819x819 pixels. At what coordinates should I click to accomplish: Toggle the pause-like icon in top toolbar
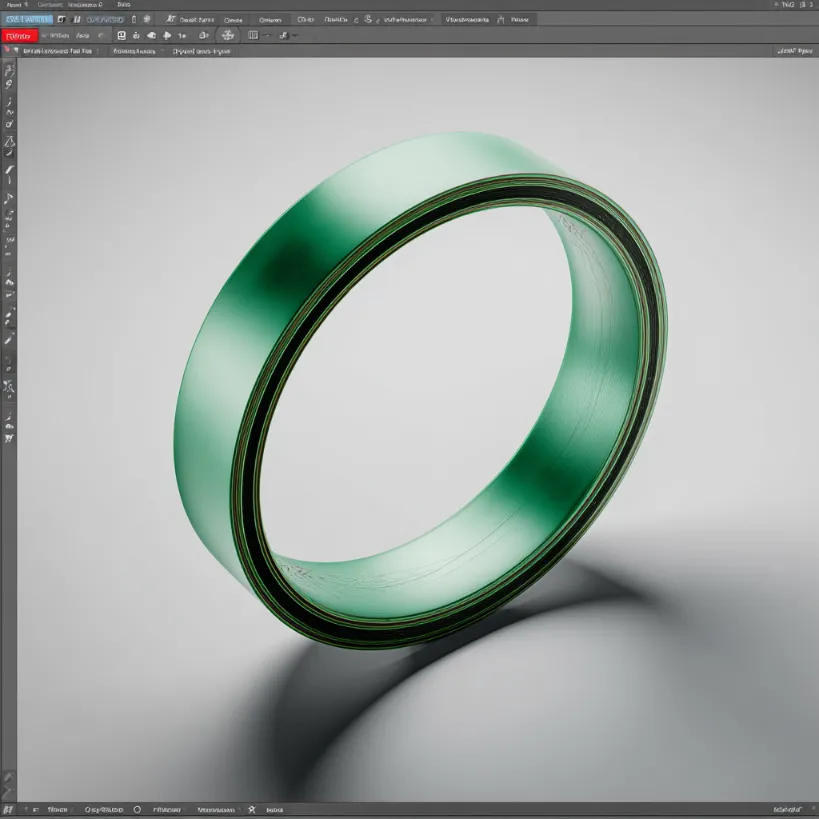coord(76,19)
